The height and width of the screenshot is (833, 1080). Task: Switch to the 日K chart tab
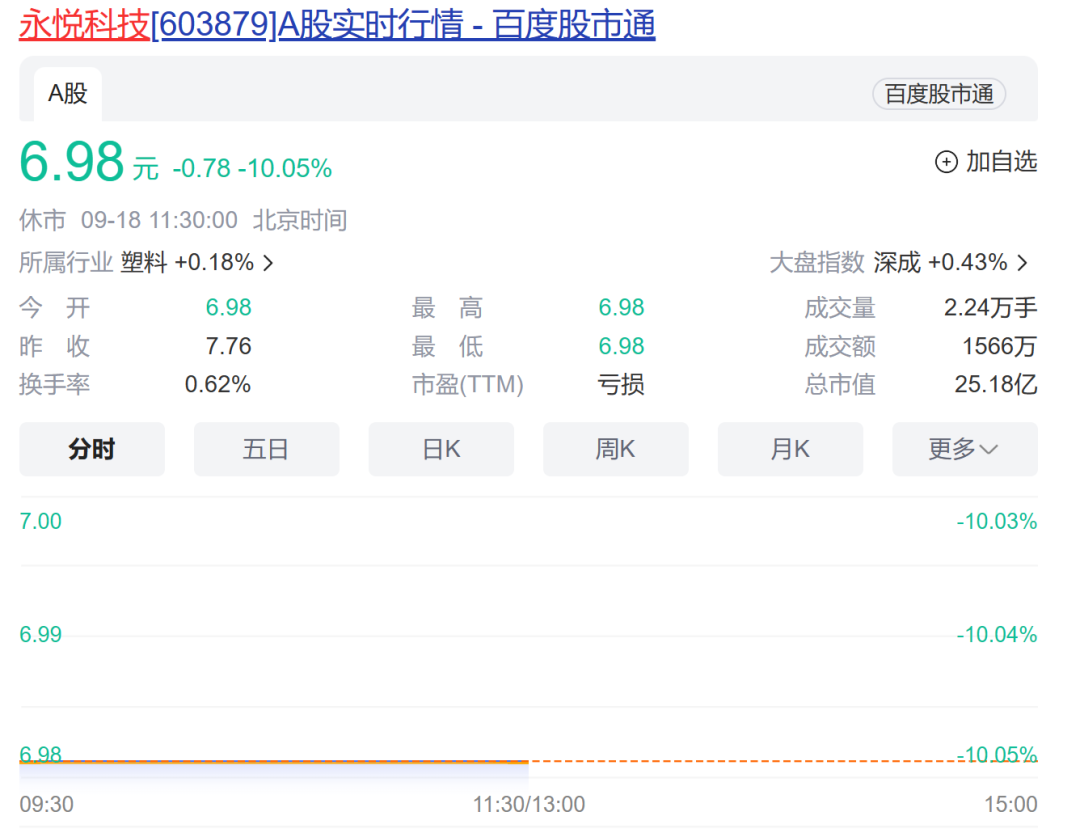click(441, 449)
